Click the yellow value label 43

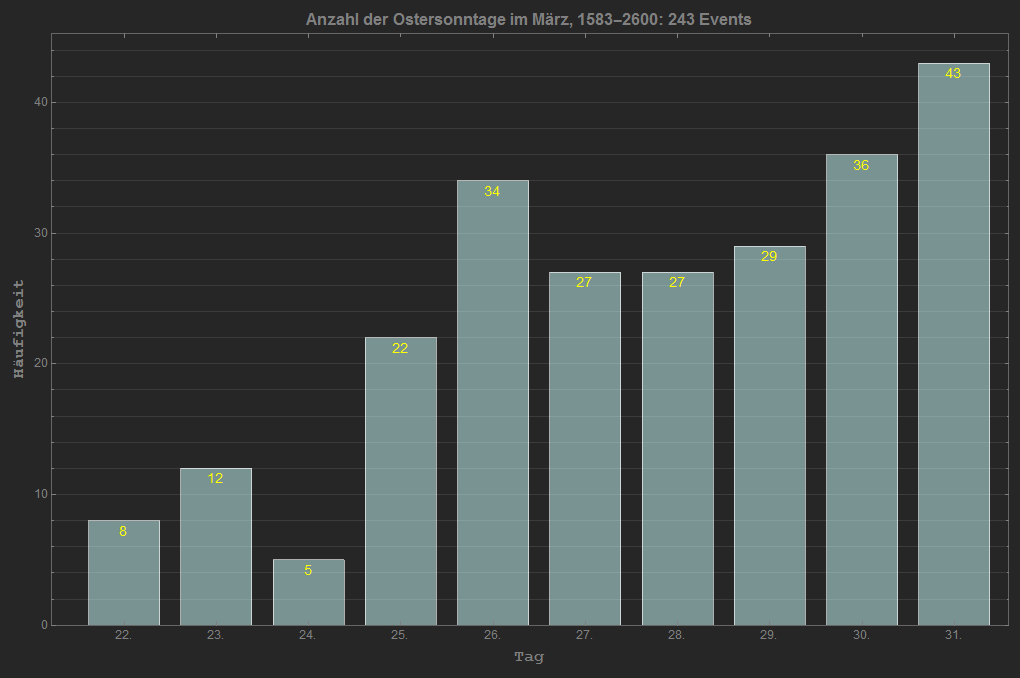(x=953, y=74)
